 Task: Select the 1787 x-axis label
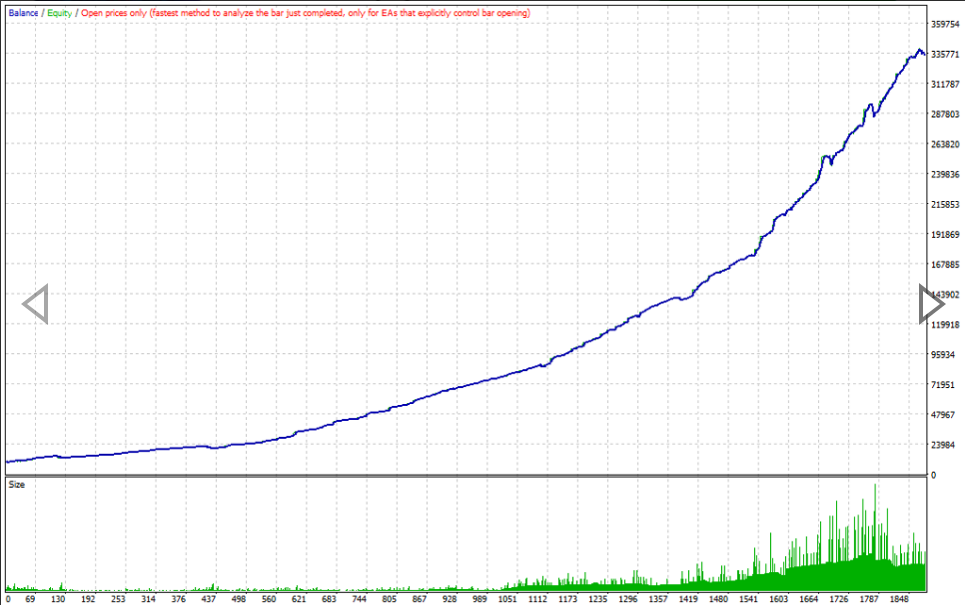click(x=870, y=599)
